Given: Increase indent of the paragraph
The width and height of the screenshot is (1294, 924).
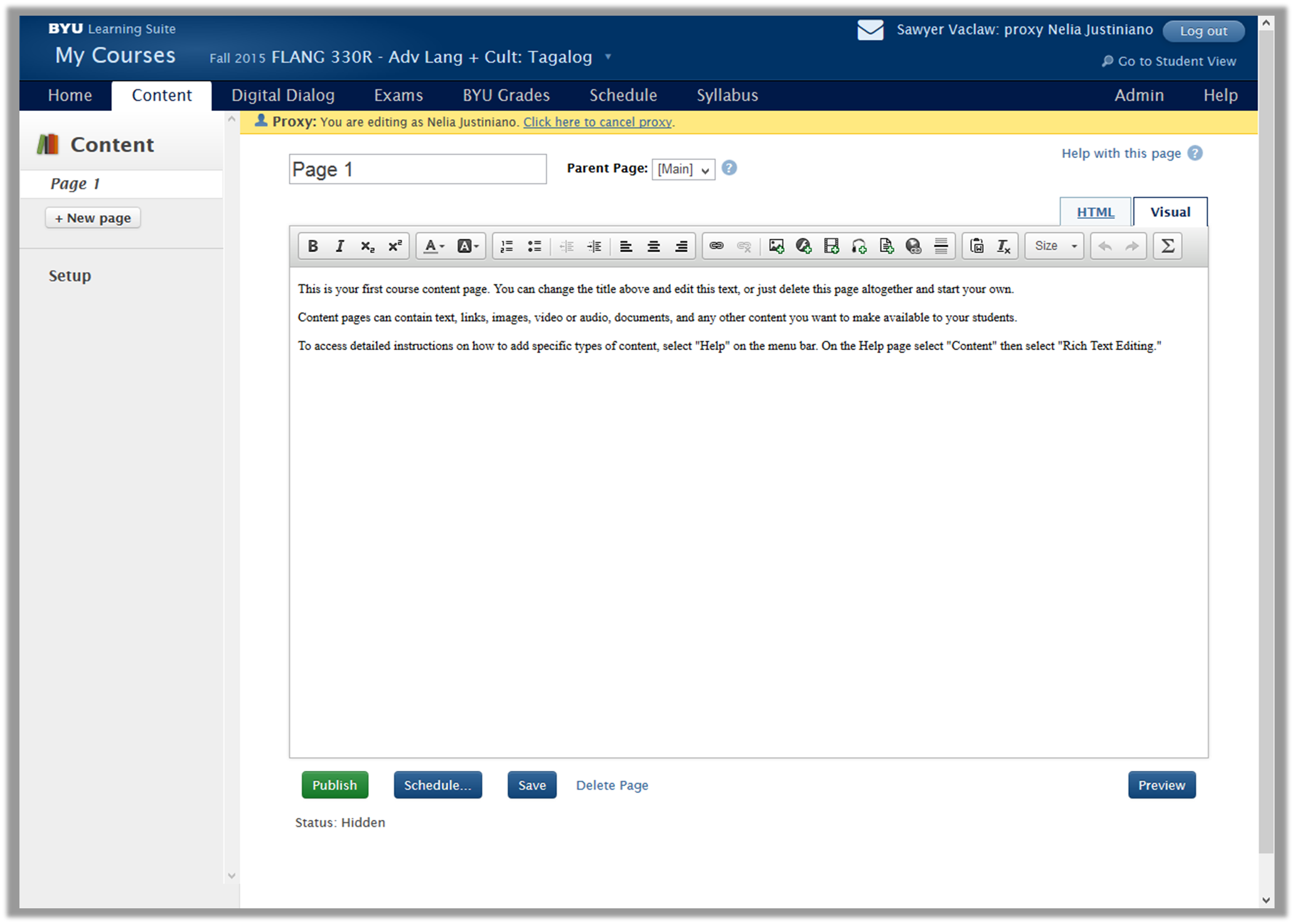Looking at the screenshot, I should [x=594, y=246].
